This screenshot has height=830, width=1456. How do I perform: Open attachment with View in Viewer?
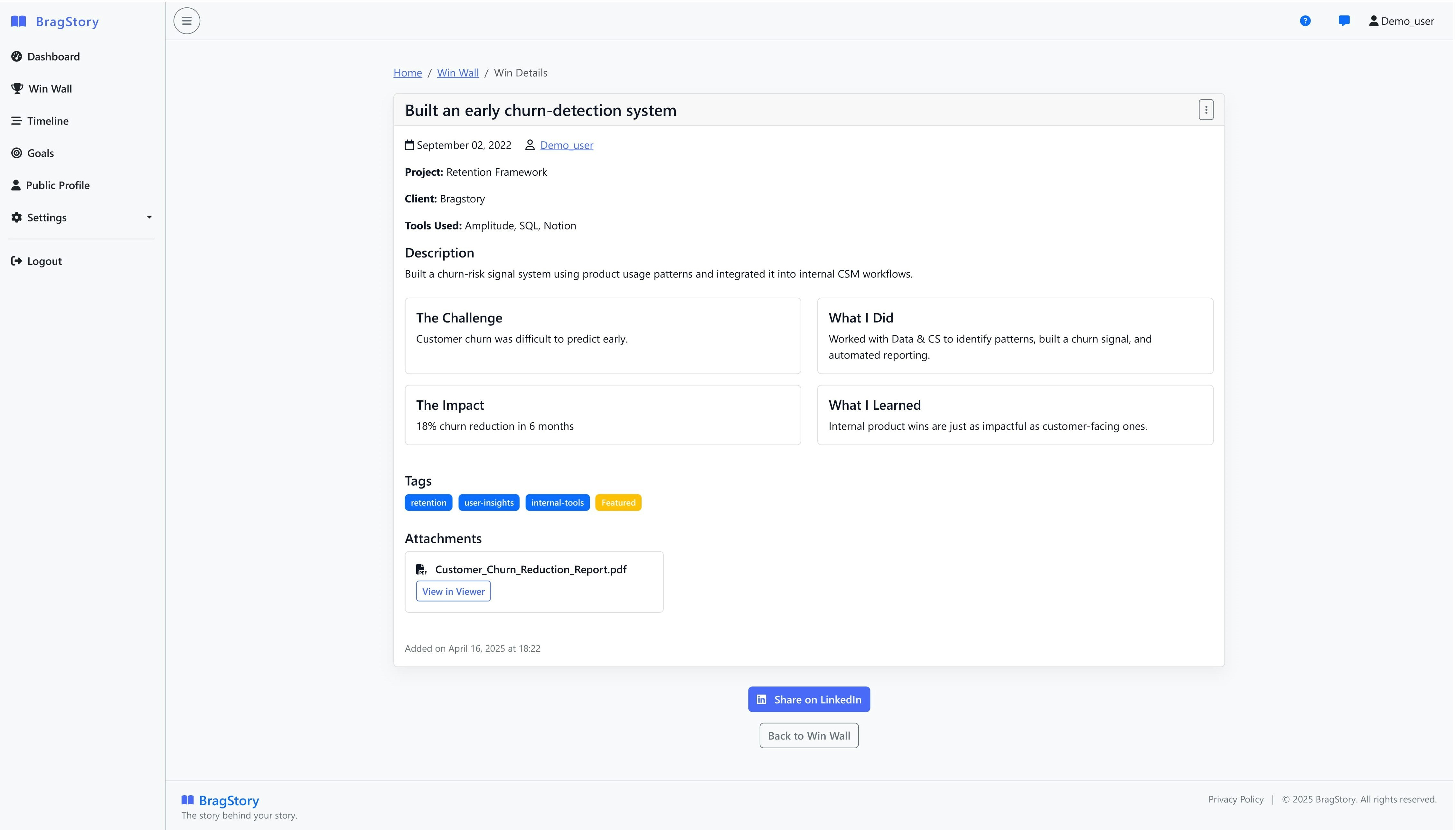[x=453, y=591]
